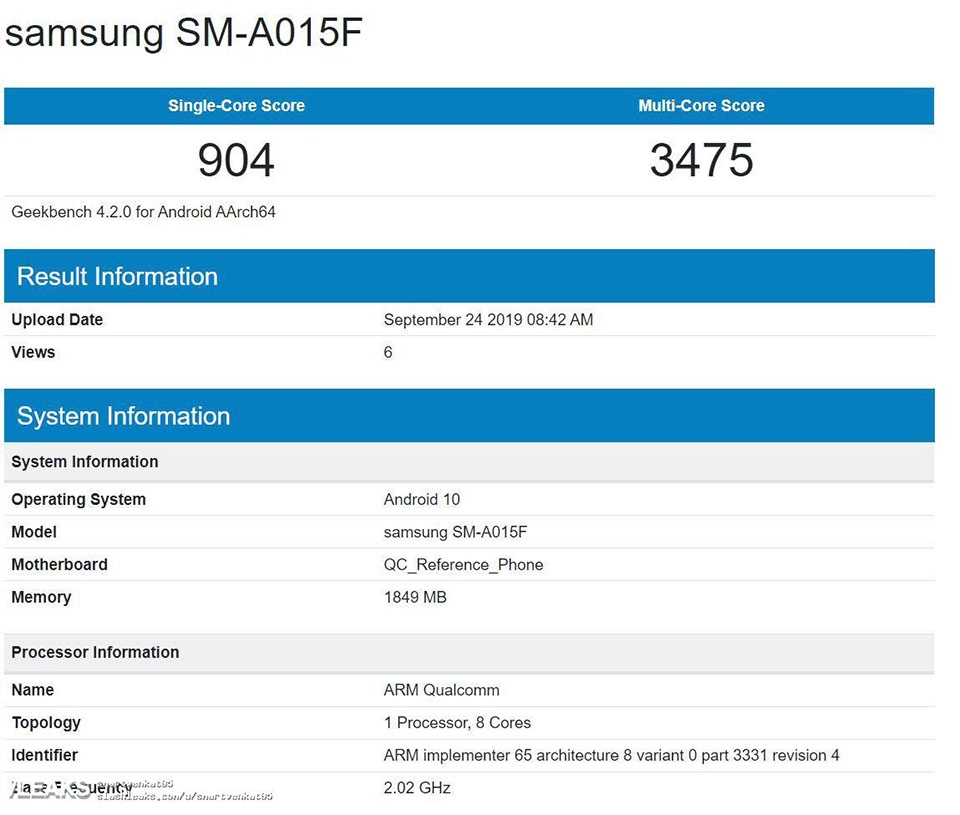
Task: Select the Model value samsung SM-A015F
Action: [x=455, y=532]
